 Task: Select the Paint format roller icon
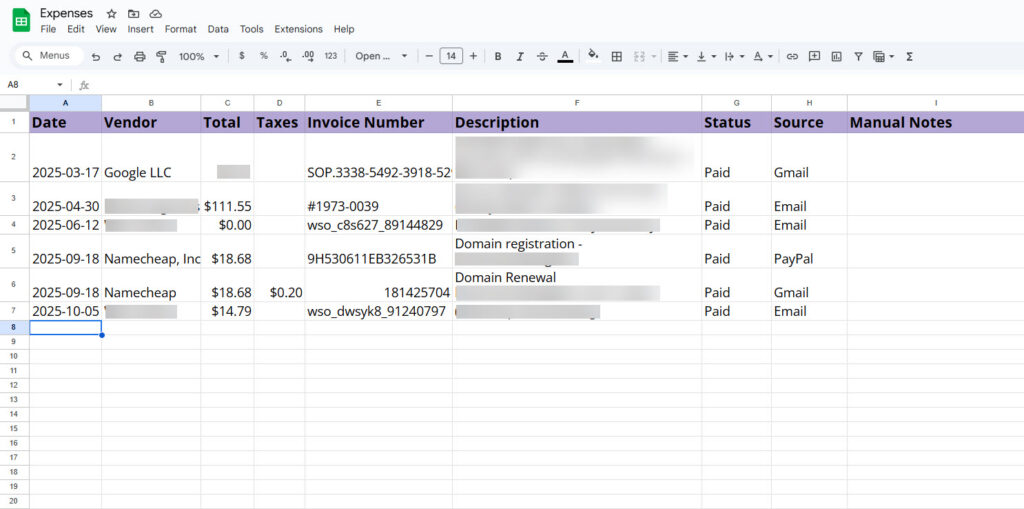161,57
